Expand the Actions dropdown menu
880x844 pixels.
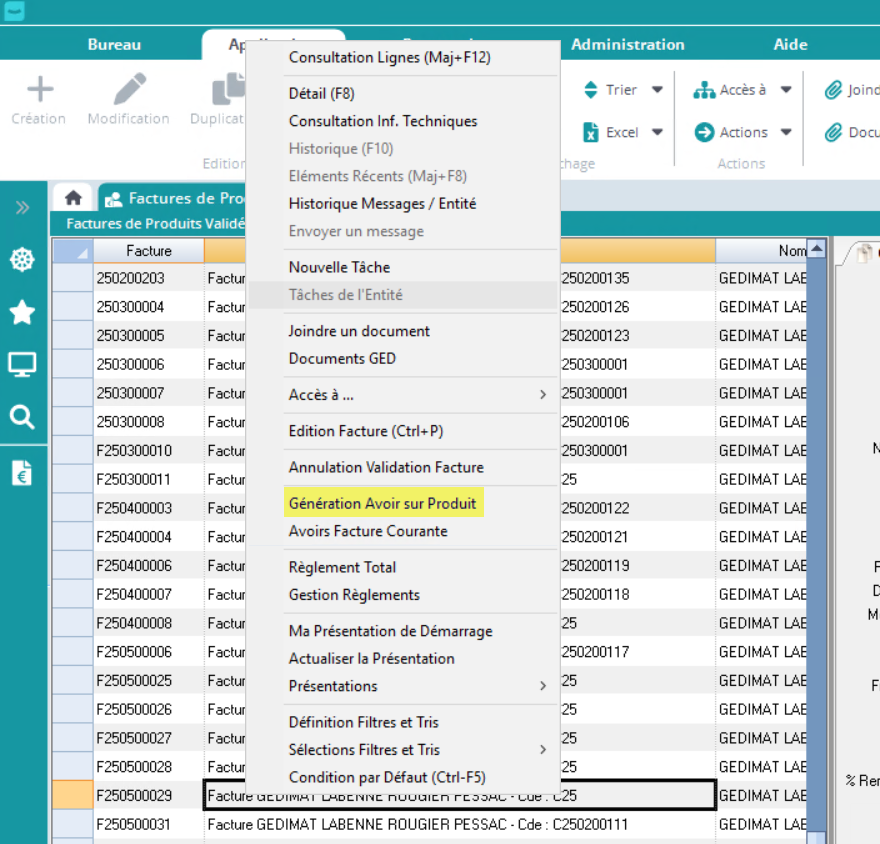point(786,132)
